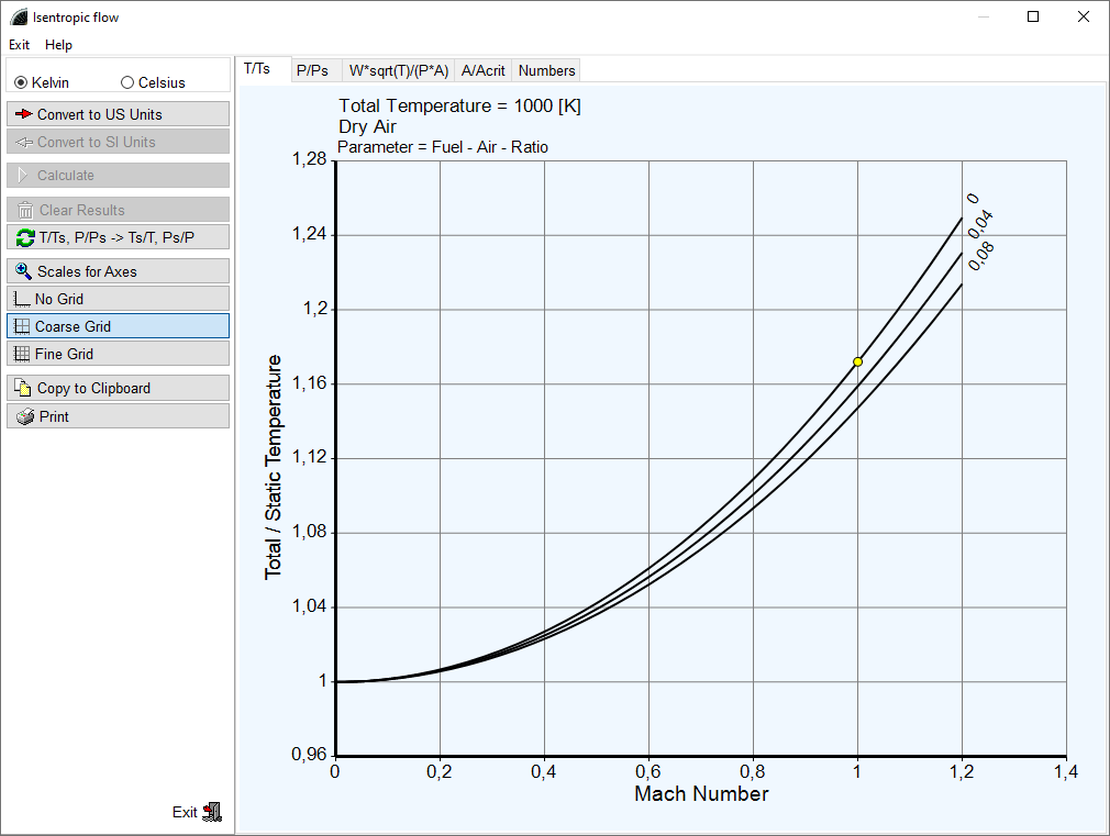
Task: Click the refresh icon for T/Ts, P/Ps swap
Action: (x=25, y=238)
